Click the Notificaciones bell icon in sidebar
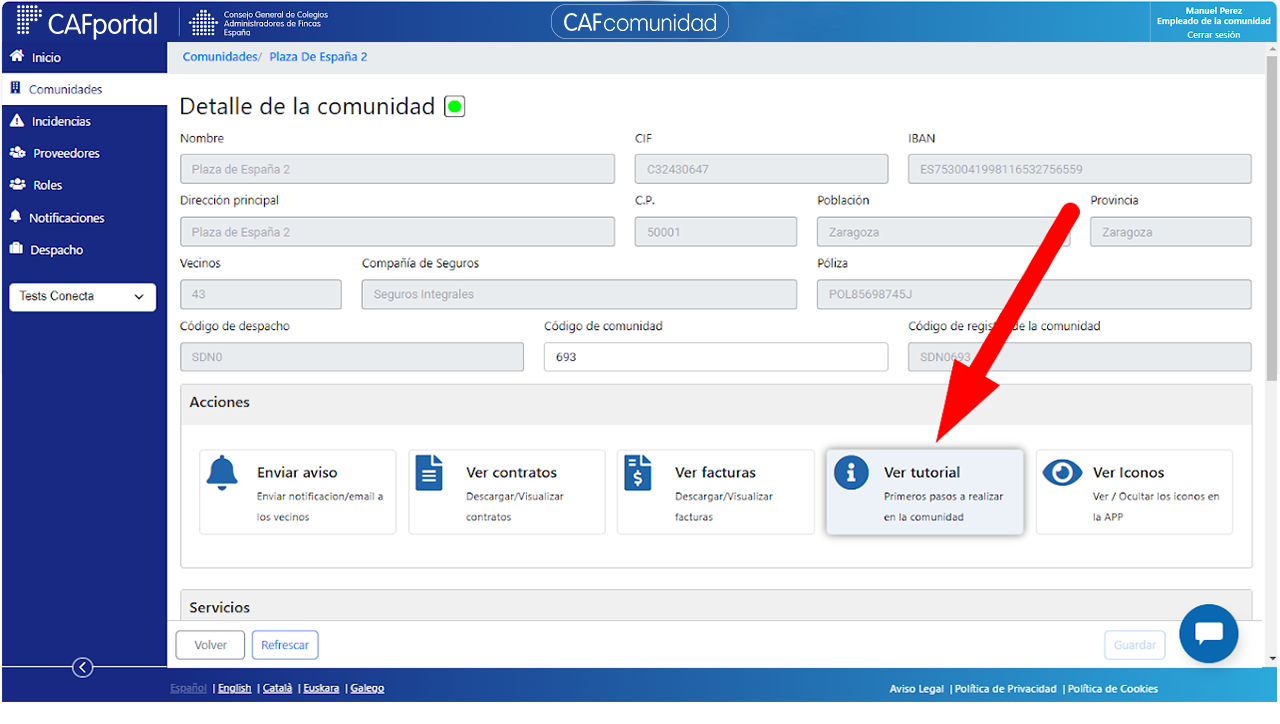The image size is (1280, 724). pyautogui.click(x=16, y=217)
